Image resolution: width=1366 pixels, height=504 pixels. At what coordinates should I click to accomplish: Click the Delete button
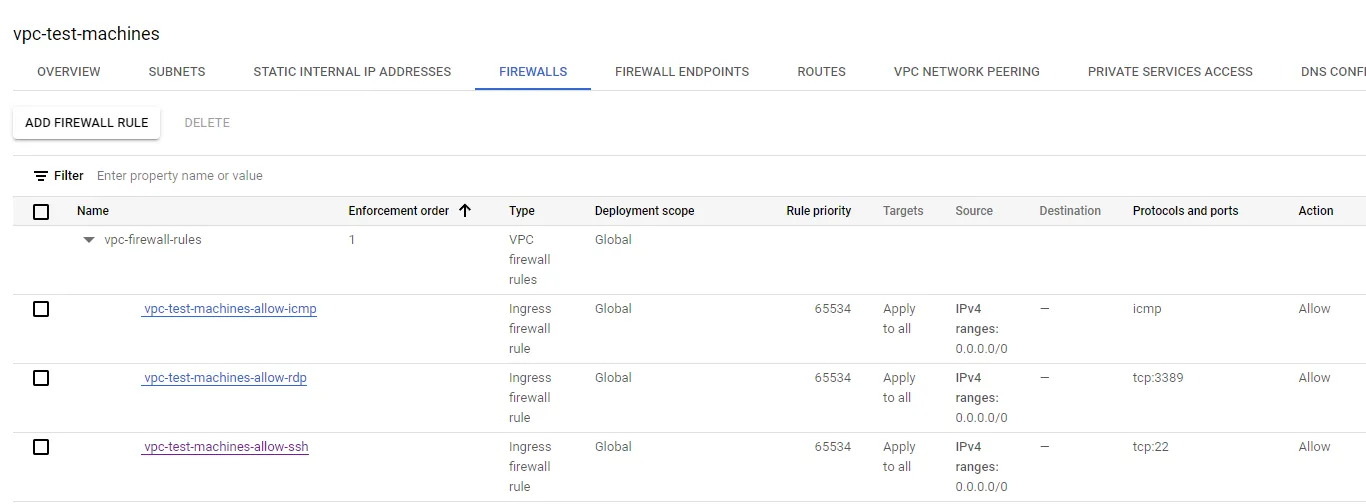207,123
